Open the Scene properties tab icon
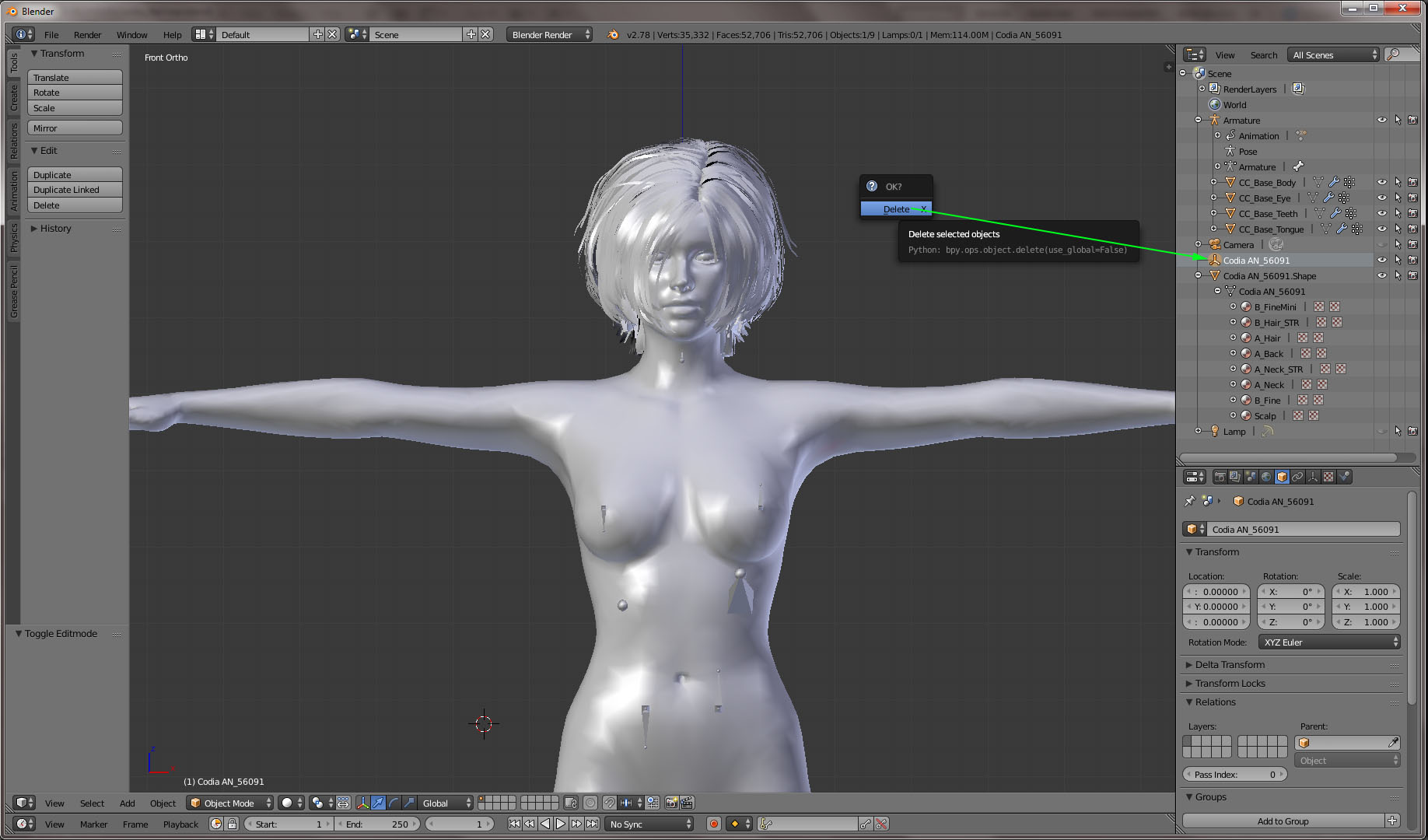 [x=1251, y=477]
